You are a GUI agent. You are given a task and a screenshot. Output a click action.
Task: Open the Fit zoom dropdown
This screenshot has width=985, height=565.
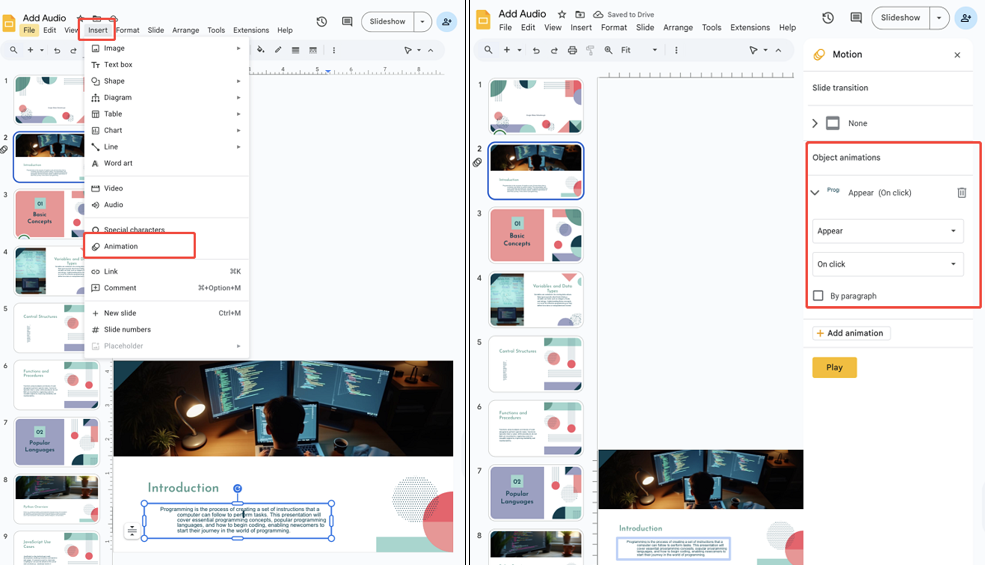click(x=639, y=50)
